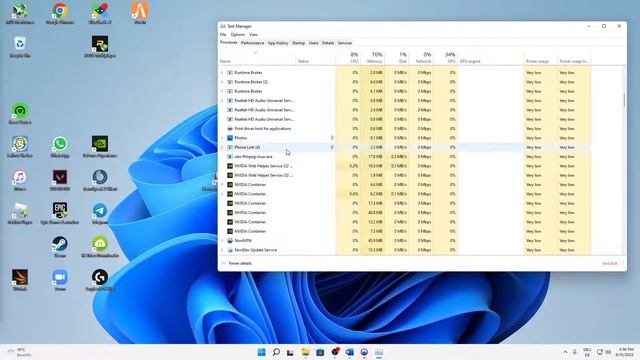Select the Processes tab
The width and height of the screenshot is (640, 360).
tap(229, 42)
